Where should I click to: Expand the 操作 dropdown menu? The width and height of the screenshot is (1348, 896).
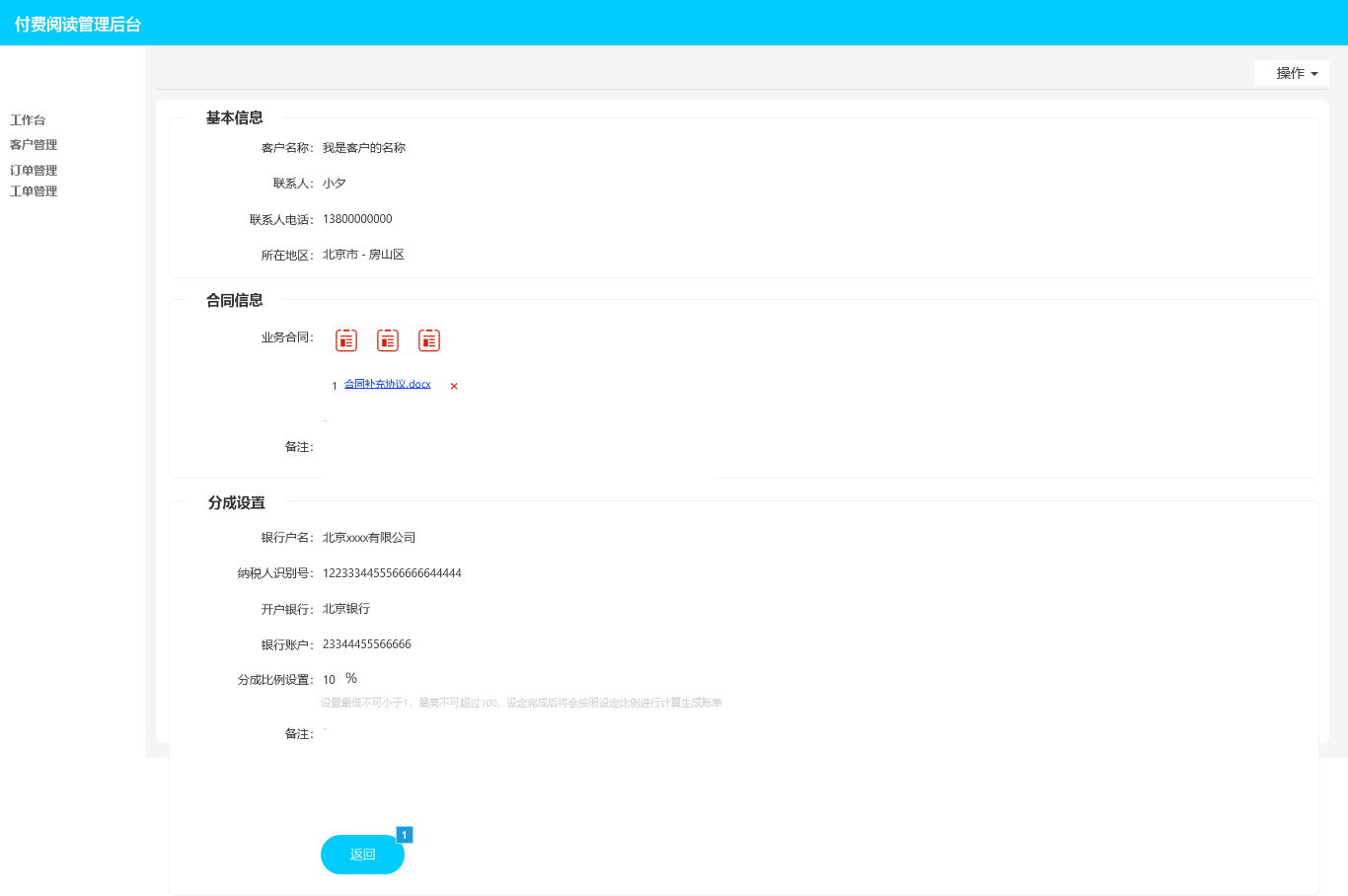click(1292, 73)
